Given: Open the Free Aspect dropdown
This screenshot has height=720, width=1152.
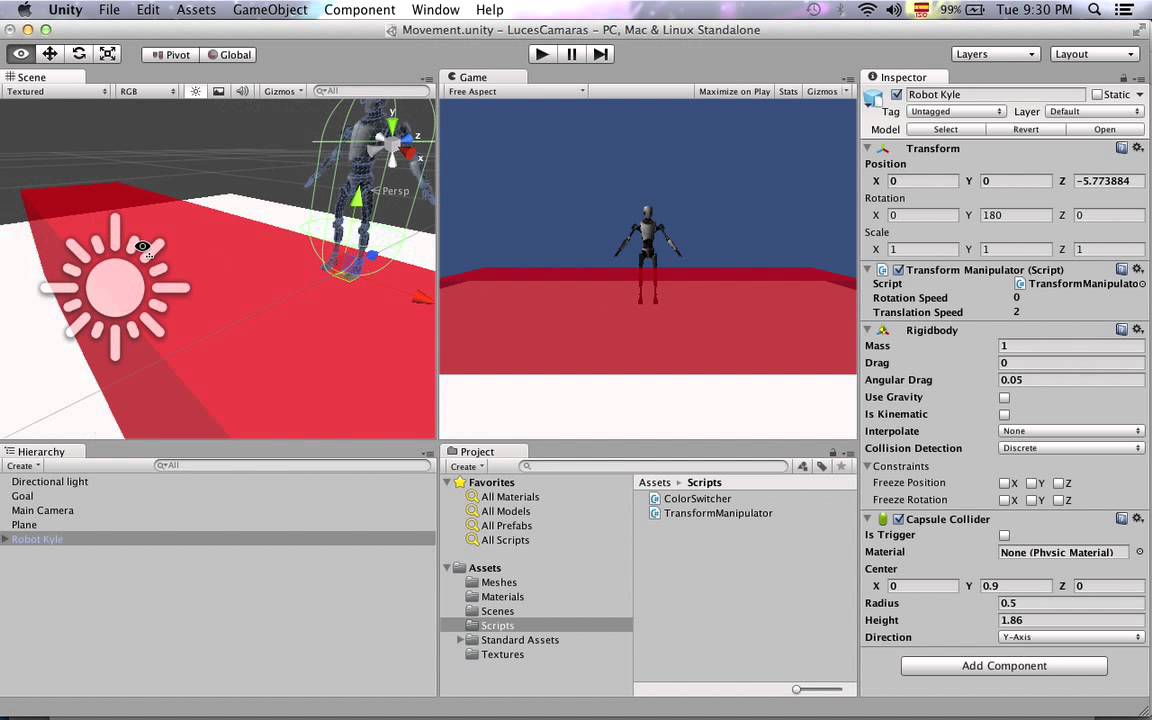Looking at the screenshot, I should point(516,91).
